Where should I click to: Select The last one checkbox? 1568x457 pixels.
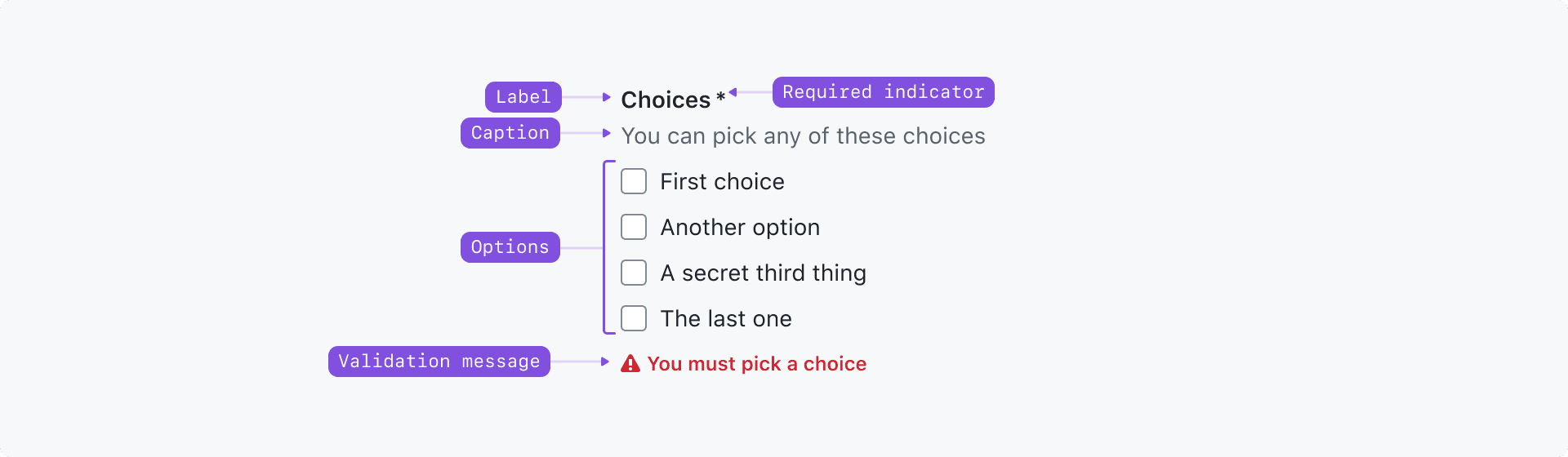click(634, 318)
